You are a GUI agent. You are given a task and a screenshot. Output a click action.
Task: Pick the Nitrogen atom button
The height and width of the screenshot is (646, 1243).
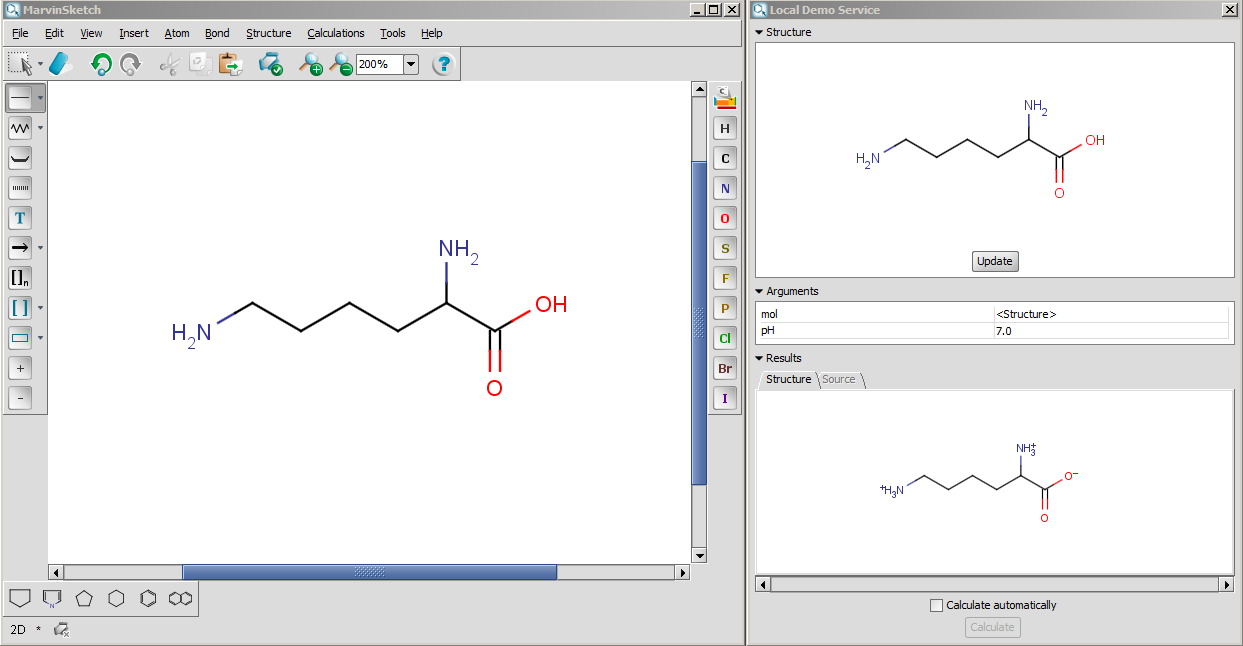[x=725, y=189]
